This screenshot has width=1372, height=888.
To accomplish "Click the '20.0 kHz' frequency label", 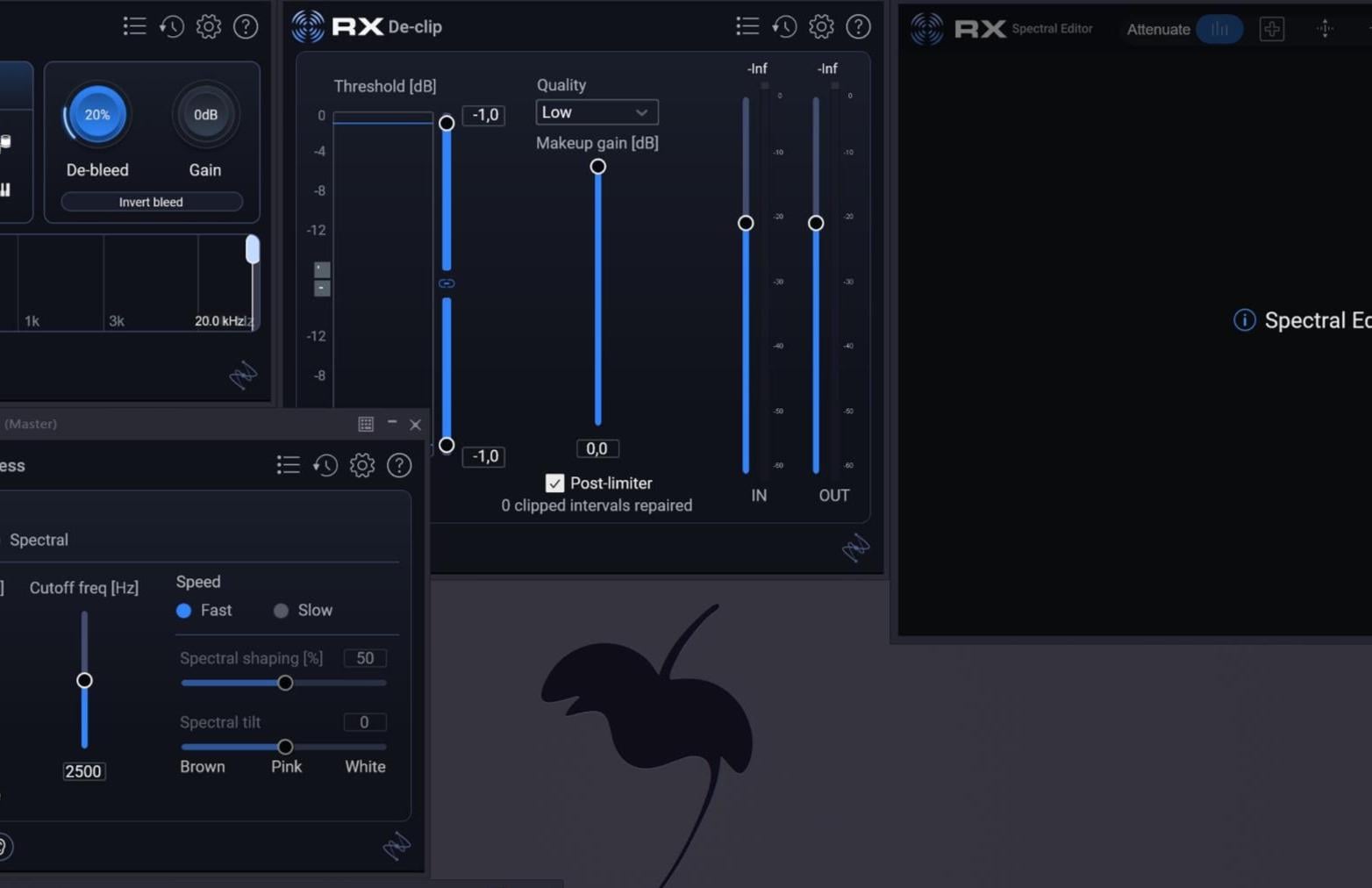I will (219, 321).
